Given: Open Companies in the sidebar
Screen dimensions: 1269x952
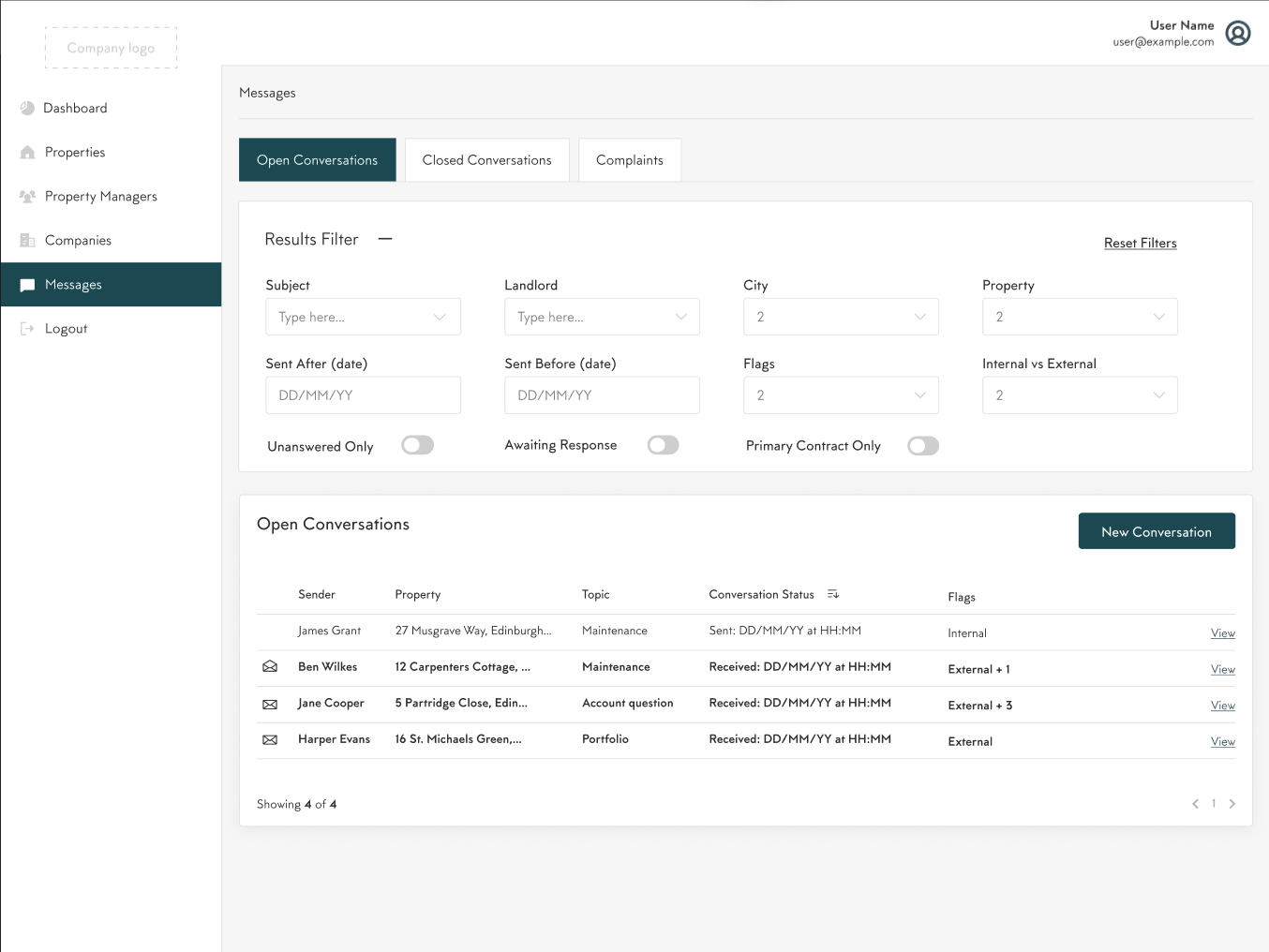Looking at the screenshot, I should tap(111, 241).
